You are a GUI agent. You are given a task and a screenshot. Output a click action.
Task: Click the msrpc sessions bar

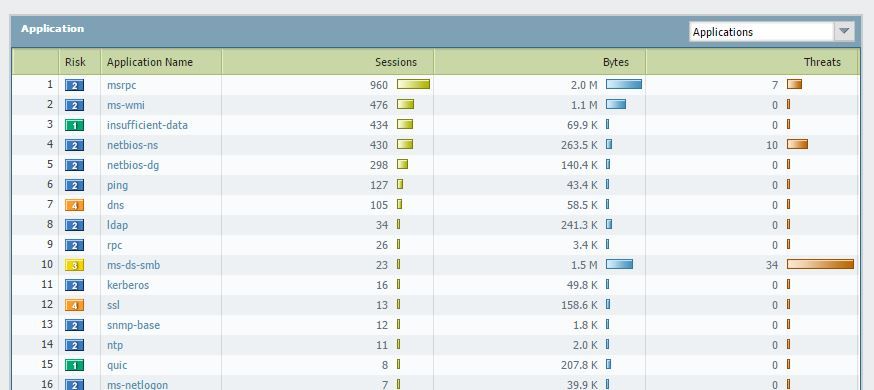pos(413,84)
